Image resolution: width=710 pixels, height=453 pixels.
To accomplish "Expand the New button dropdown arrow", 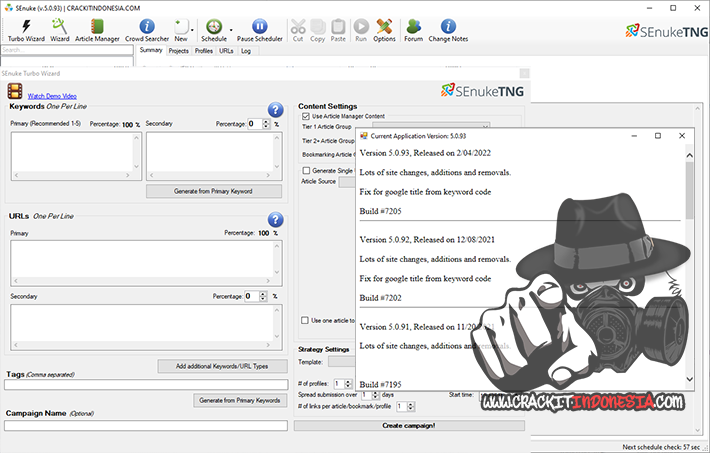I will (192, 30).
